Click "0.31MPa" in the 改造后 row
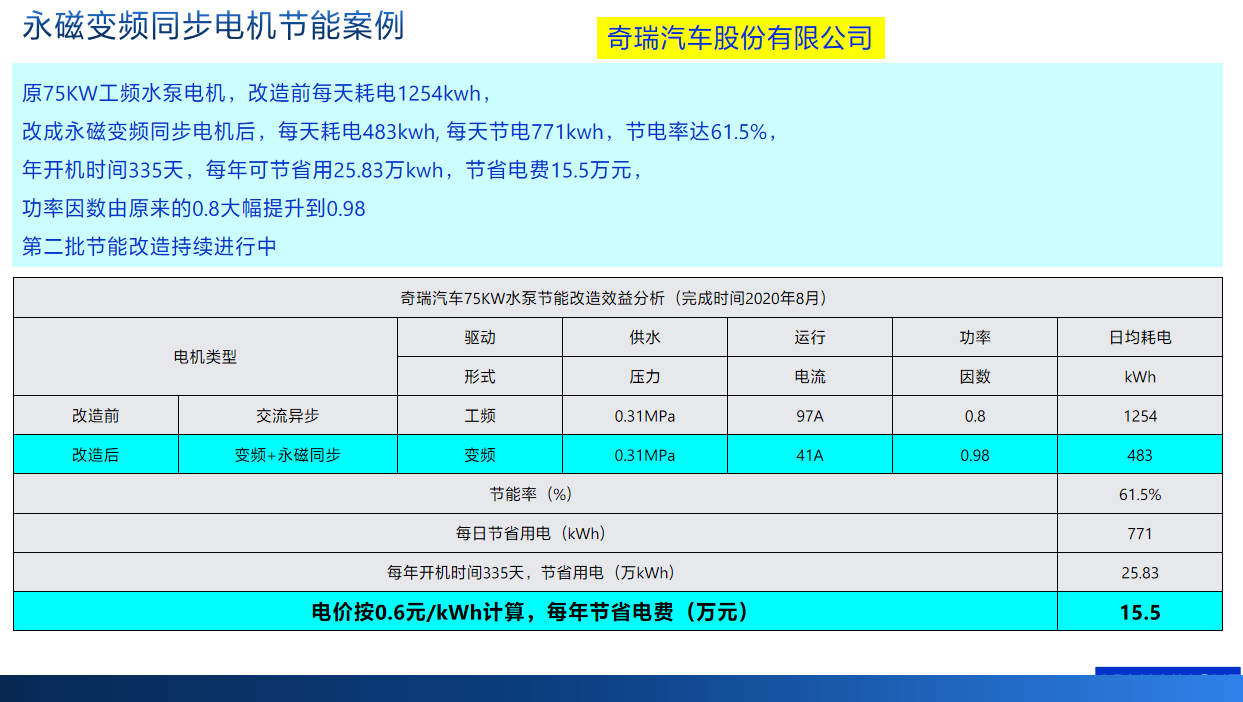 pyautogui.click(x=645, y=455)
